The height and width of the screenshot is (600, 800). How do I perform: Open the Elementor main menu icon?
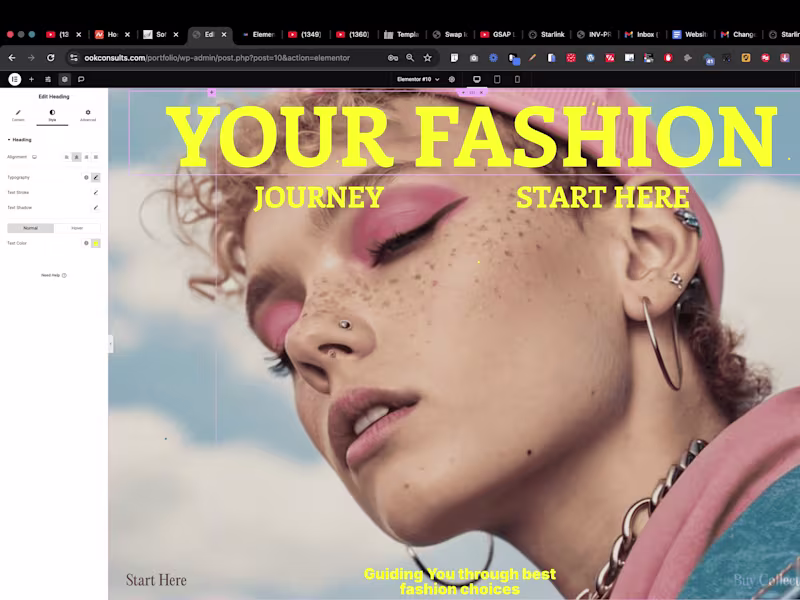pyautogui.click(x=15, y=79)
